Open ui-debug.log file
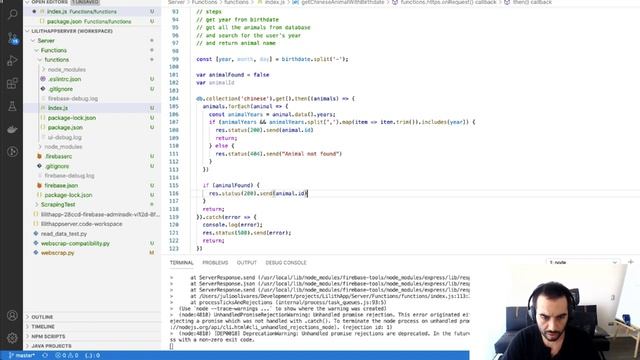Screen dimensions: 640x360 coord(64,138)
